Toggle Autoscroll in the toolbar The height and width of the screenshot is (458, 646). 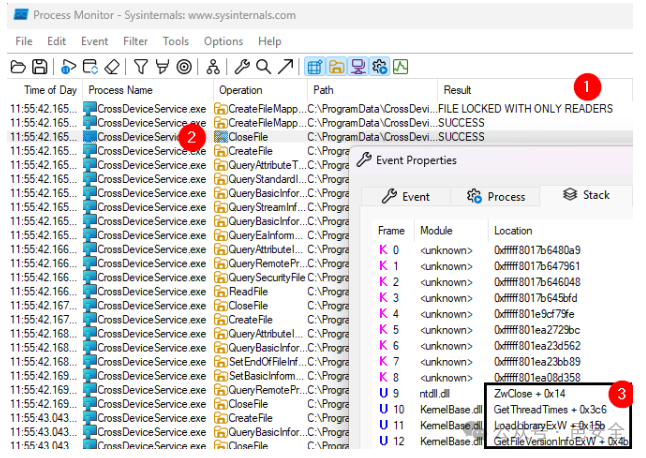click(90, 67)
